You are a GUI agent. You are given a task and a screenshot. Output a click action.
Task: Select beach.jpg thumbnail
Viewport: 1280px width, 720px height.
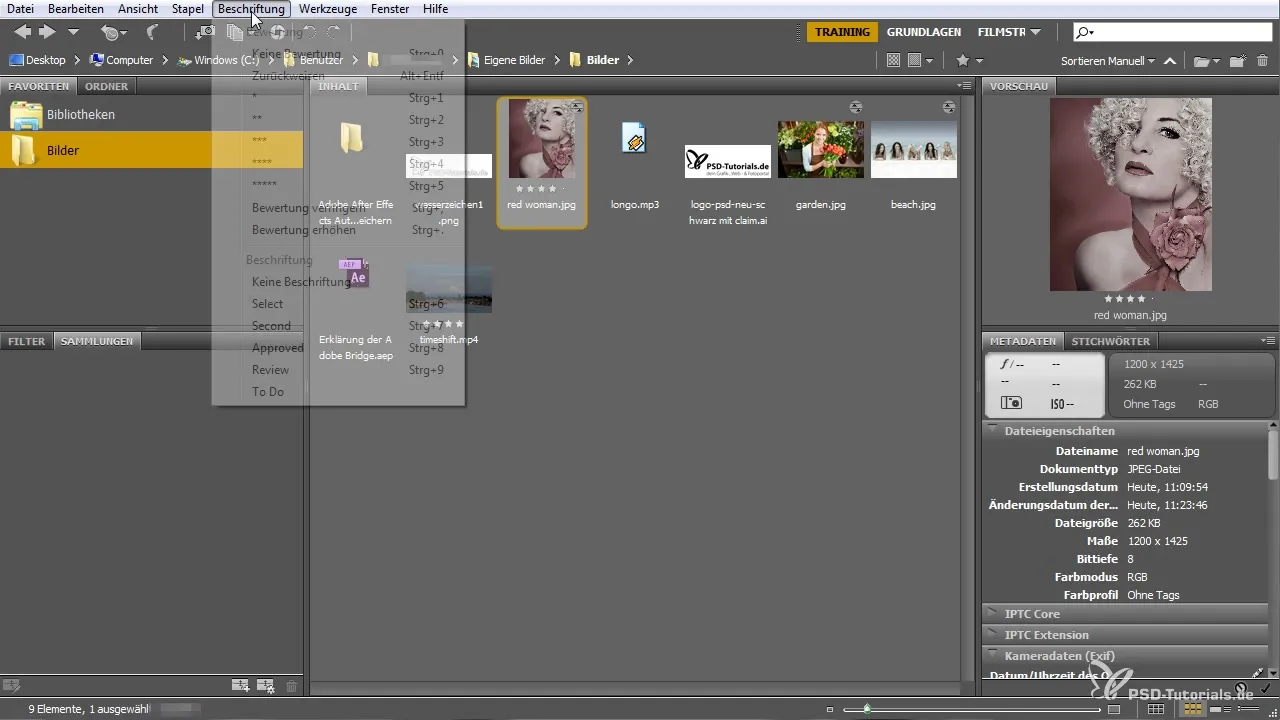tap(914, 149)
